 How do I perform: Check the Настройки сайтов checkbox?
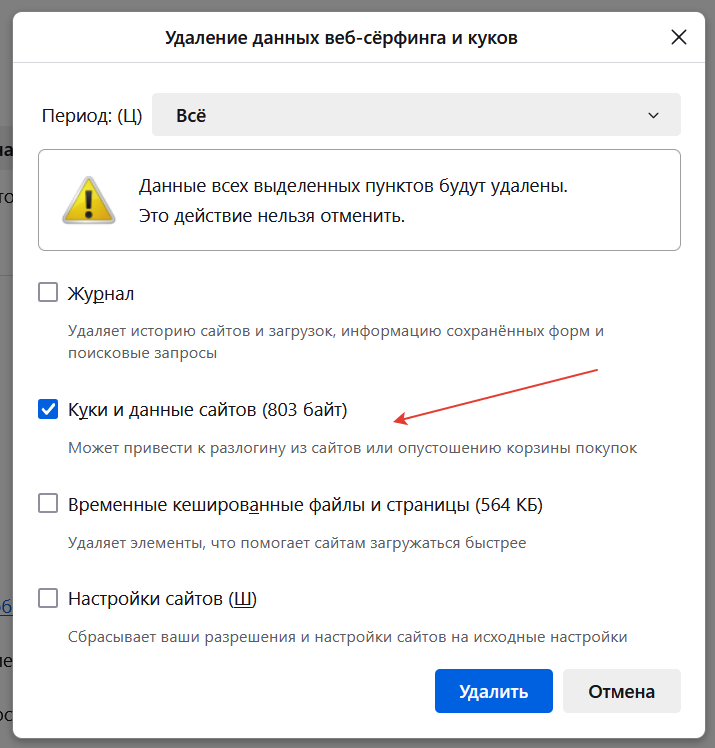pyautogui.click(x=48, y=598)
